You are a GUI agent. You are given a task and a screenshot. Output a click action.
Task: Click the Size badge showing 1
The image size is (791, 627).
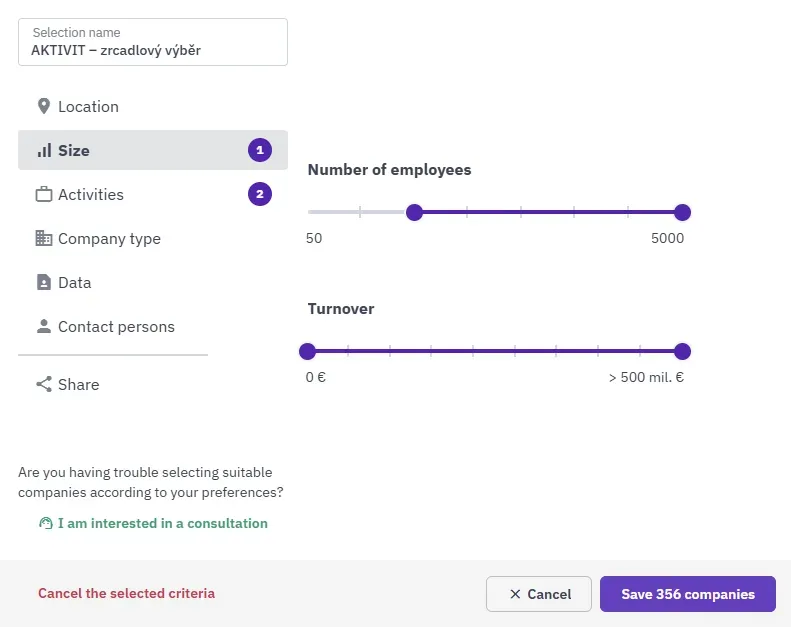[260, 150]
